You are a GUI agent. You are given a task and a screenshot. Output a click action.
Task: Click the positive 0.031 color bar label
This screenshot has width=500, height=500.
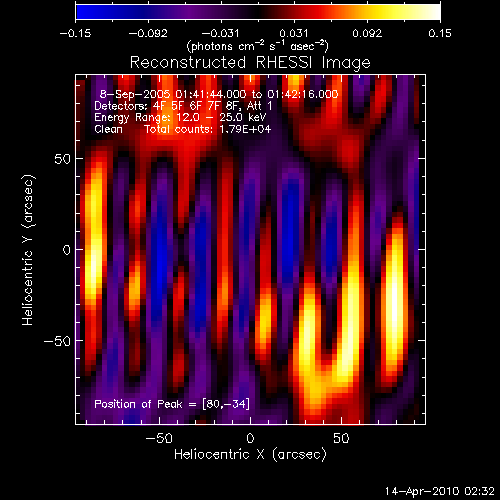pyautogui.click(x=294, y=33)
